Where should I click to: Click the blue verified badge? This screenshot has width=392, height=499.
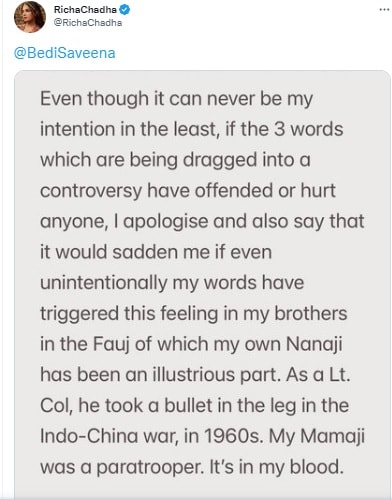click(125, 10)
